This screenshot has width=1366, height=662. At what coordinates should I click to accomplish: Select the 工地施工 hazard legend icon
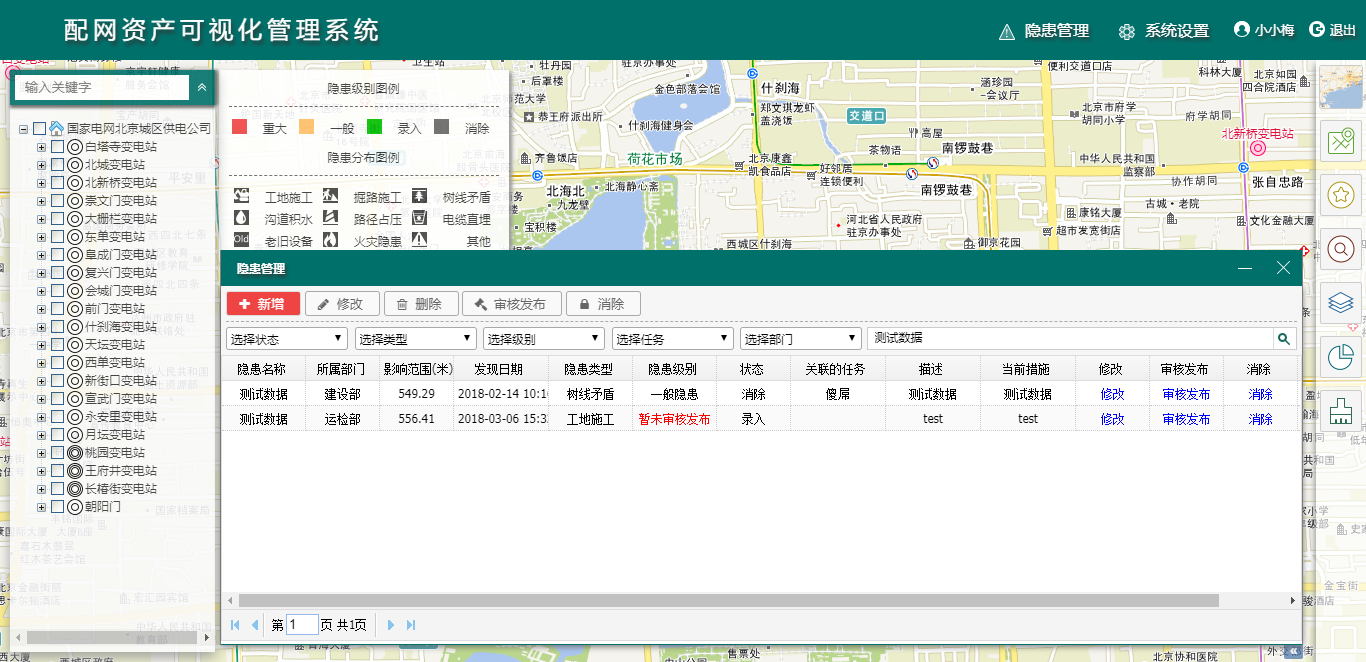[240, 195]
